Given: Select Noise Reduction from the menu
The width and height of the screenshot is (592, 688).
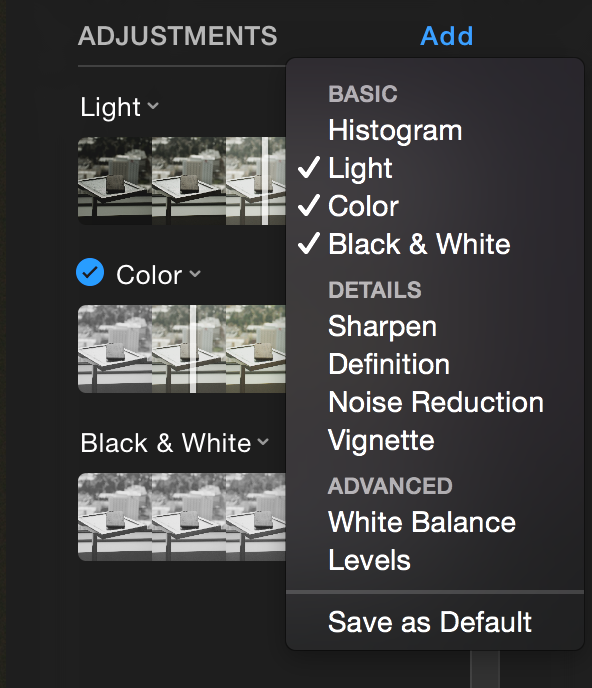Looking at the screenshot, I should [434, 402].
